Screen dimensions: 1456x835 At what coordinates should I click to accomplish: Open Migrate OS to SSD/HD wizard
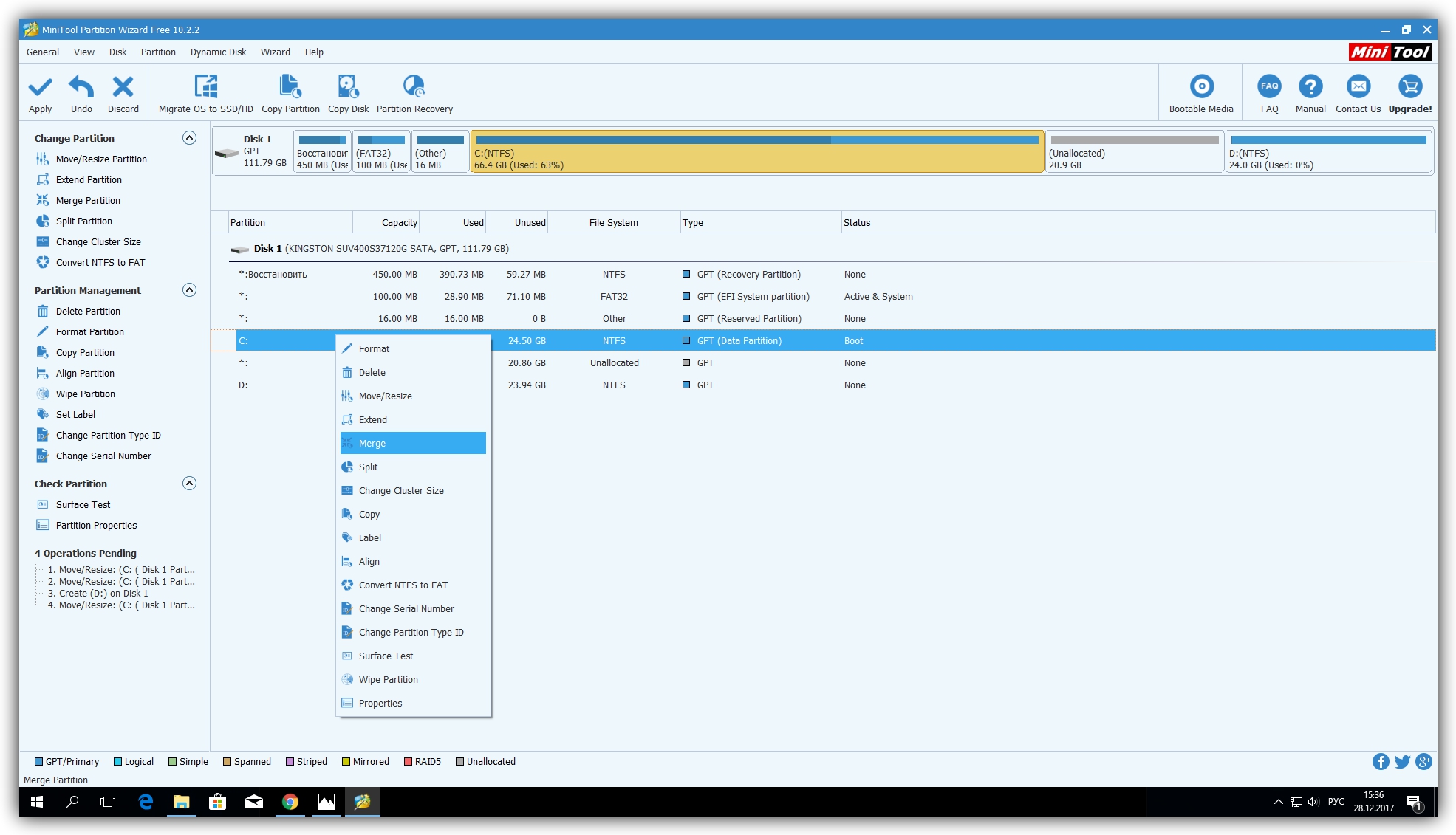pyautogui.click(x=205, y=88)
